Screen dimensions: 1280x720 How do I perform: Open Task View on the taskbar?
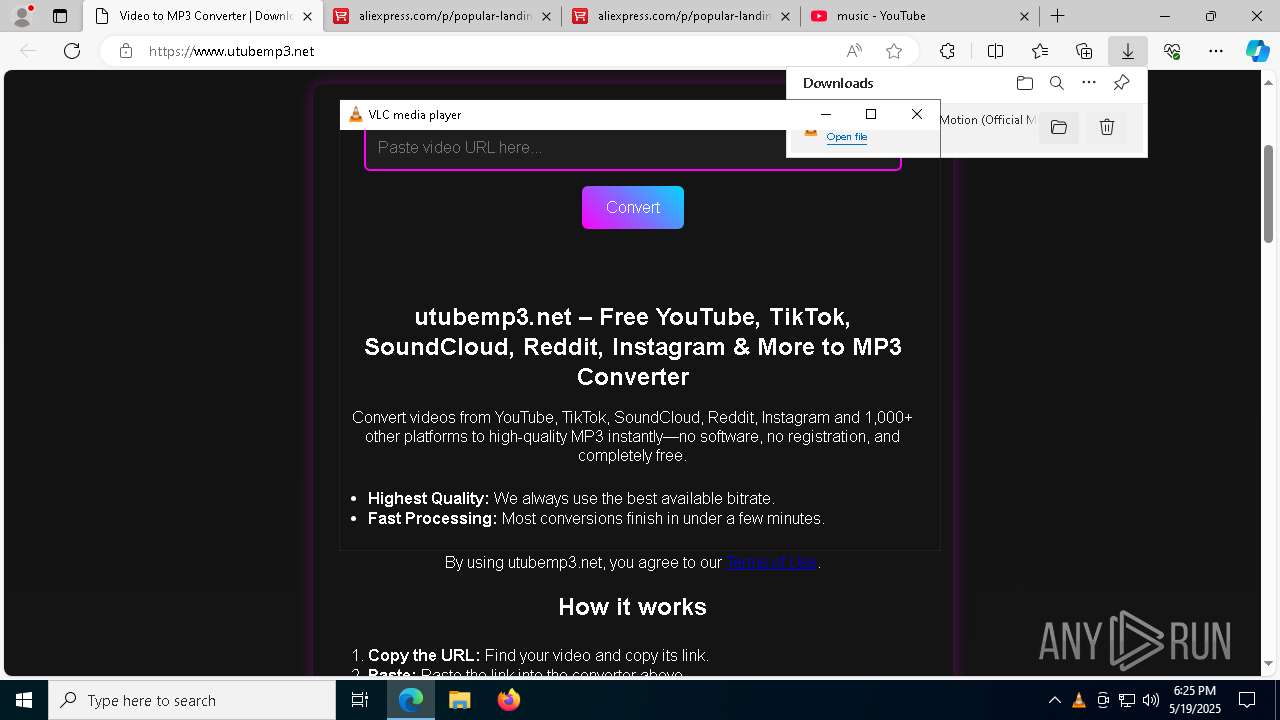(x=360, y=700)
